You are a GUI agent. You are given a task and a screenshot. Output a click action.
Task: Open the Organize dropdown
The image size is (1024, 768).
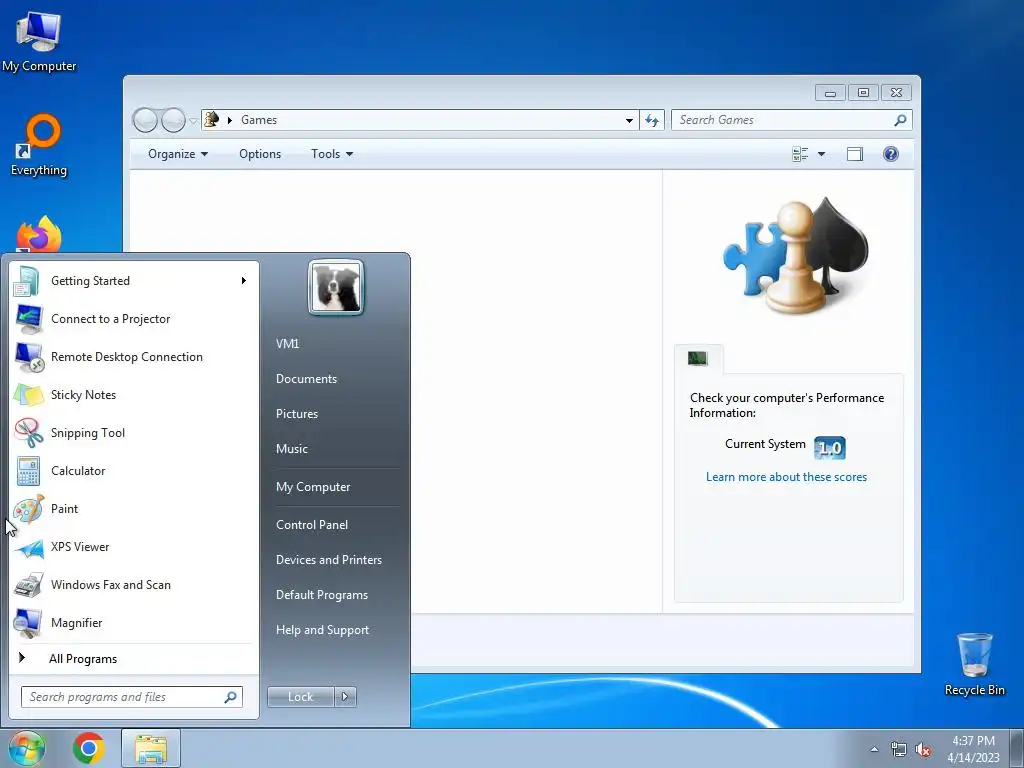click(x=178, y=154)
